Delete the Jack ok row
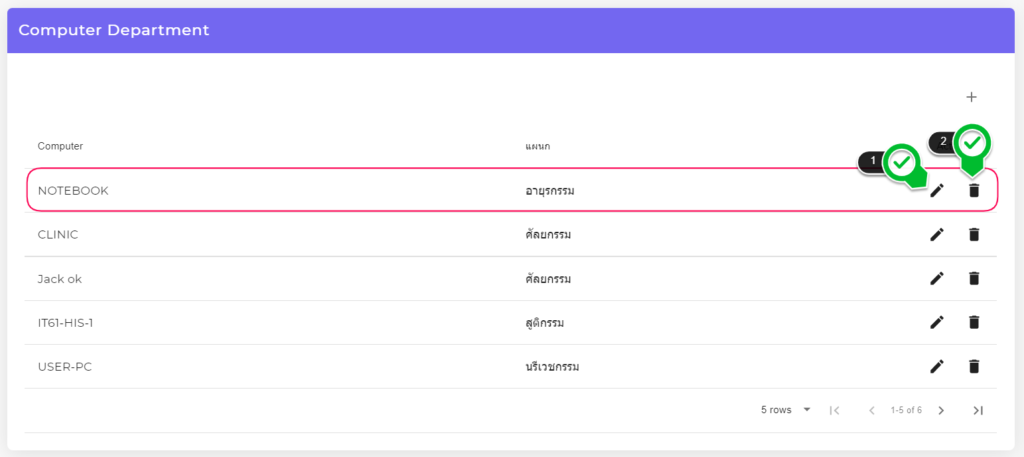The width and height of the screenshot is (1024, 457). tap(974, 278)
